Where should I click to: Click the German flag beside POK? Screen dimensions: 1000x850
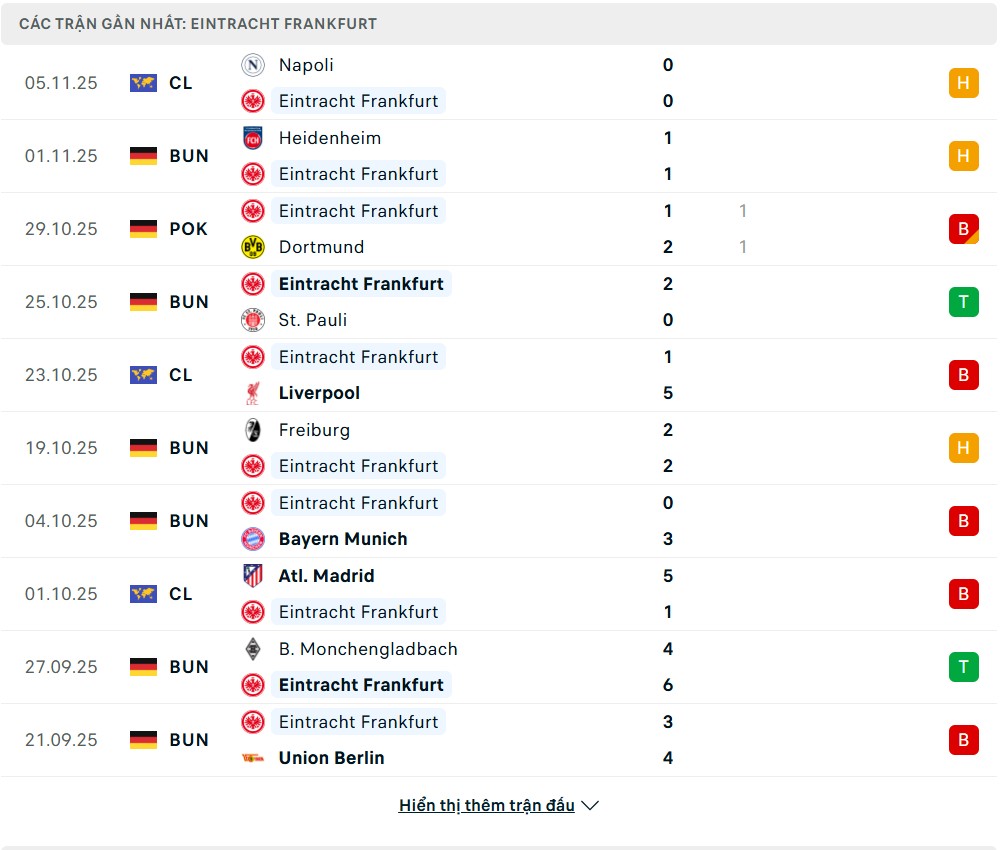pos(143,229)
